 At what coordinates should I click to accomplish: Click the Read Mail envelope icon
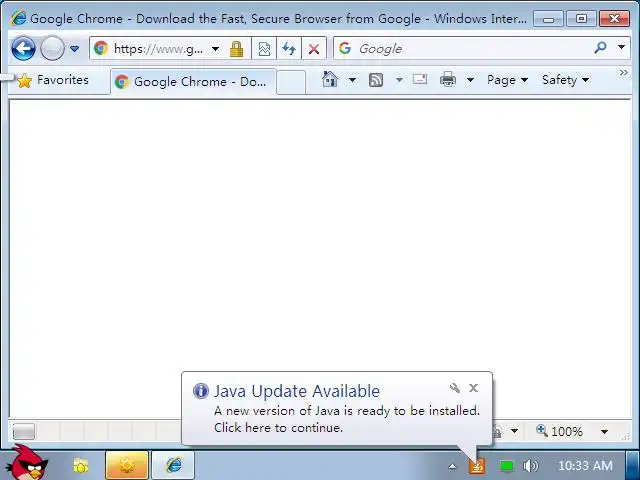coord(420,79)
